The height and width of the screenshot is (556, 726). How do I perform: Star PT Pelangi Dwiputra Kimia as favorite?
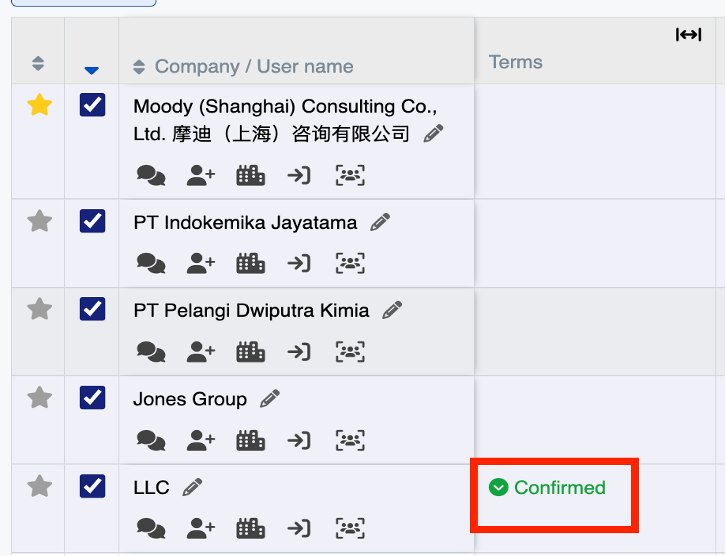39,309
